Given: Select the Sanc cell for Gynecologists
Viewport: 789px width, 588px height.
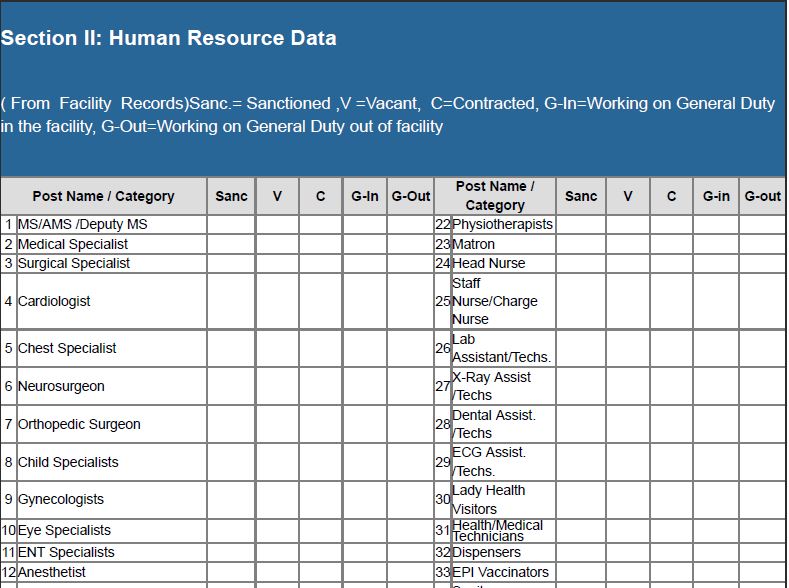Looking at the screenshot, I should 231,499.
